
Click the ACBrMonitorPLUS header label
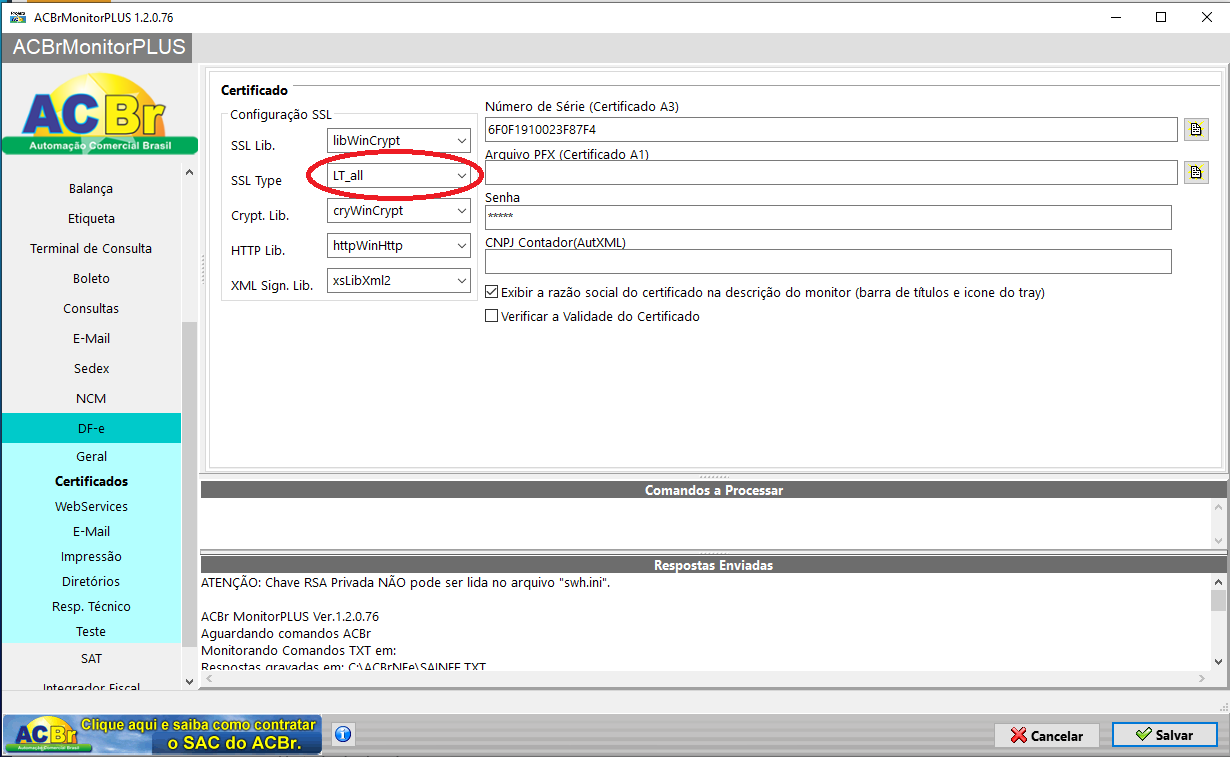99,47
